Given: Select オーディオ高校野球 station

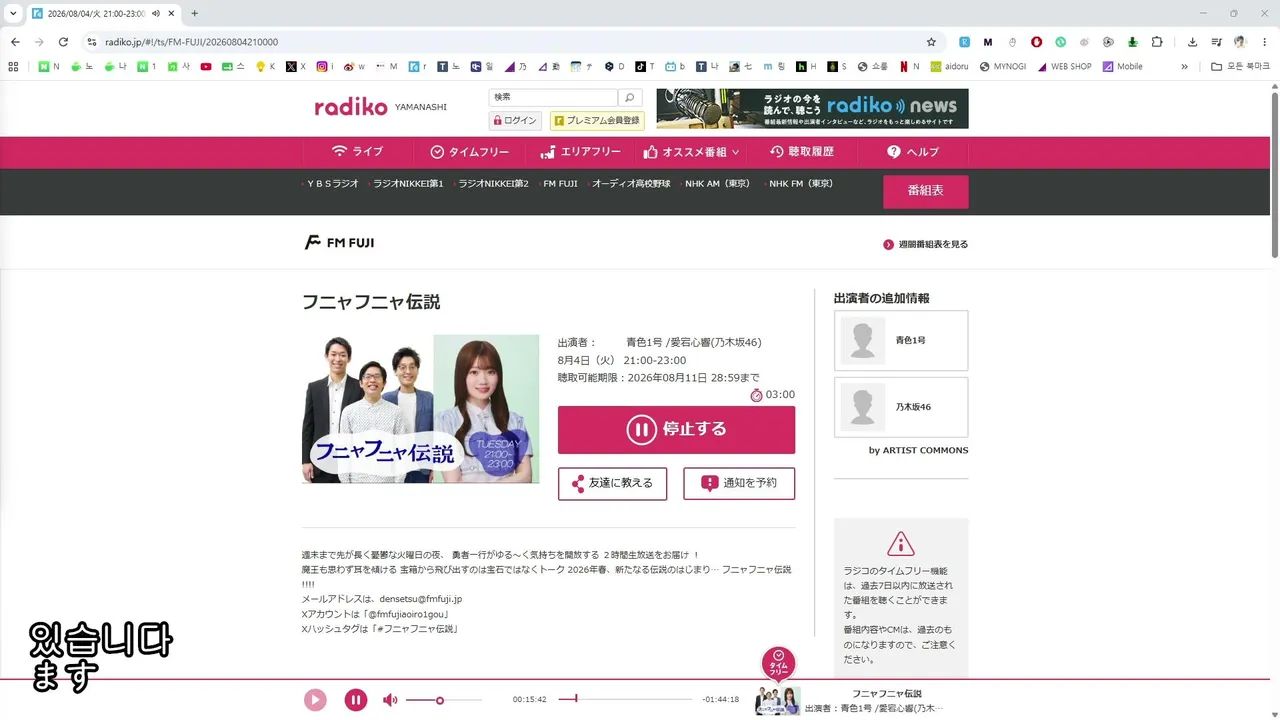Looking at the screenshot, I should (630, 184).
